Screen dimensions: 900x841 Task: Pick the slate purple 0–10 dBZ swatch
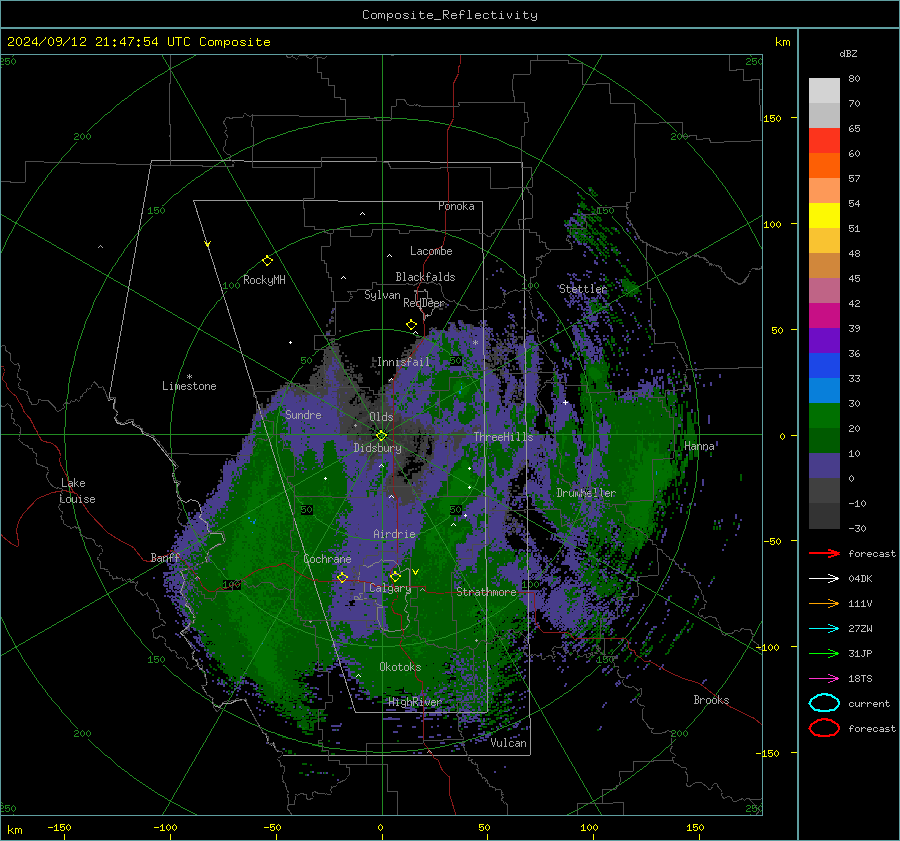(824, 466)
